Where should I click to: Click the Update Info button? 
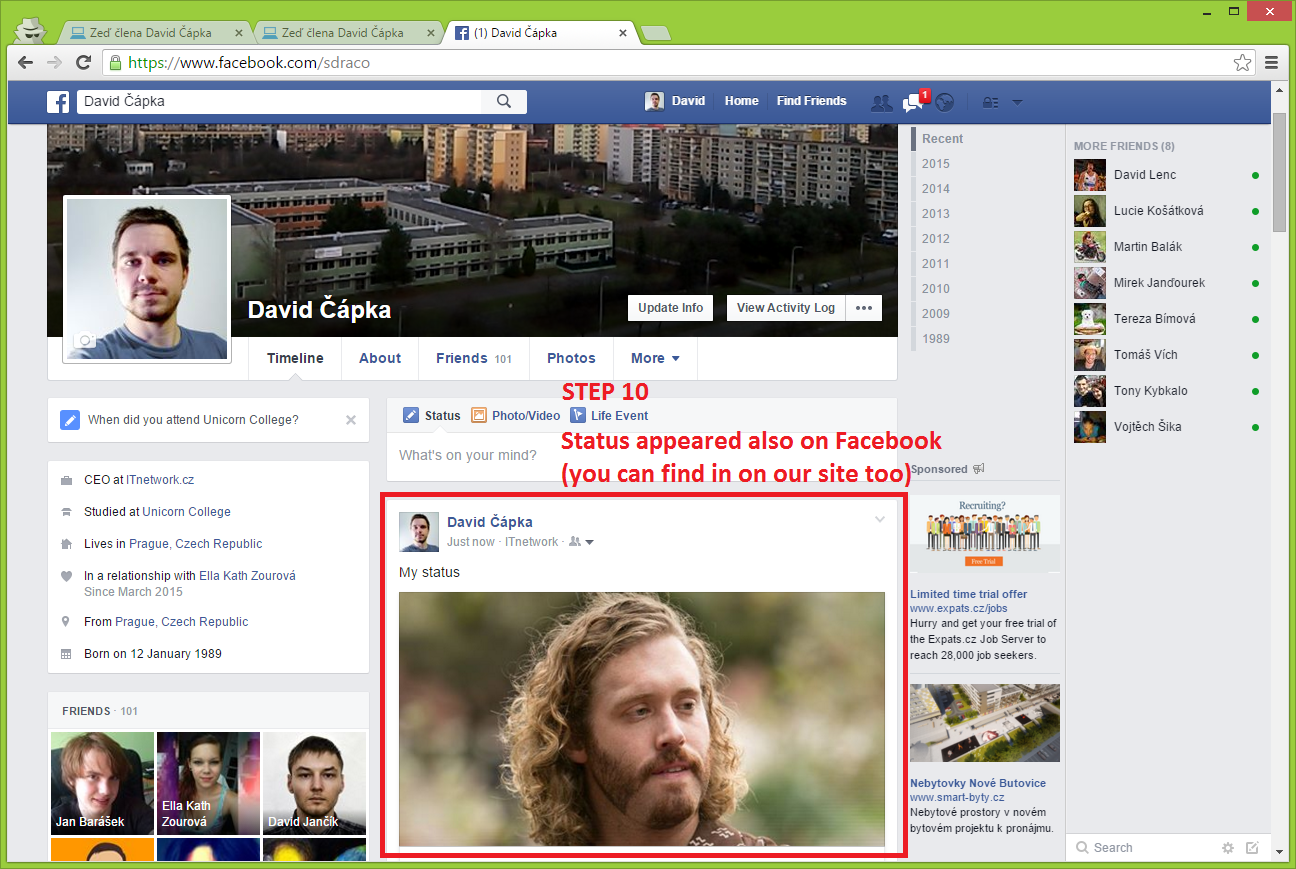click(x=671, y=308)
